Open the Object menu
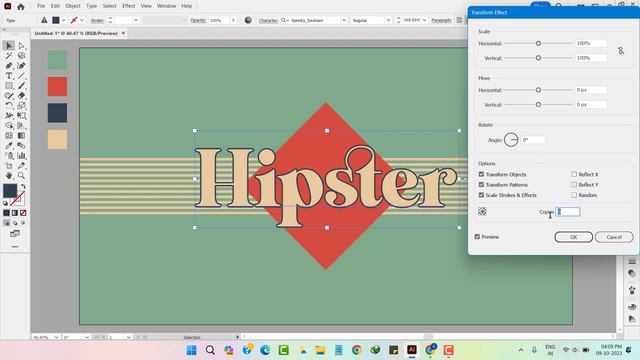The width and height of the screenshot is (640, 360). tap(73, 6)
